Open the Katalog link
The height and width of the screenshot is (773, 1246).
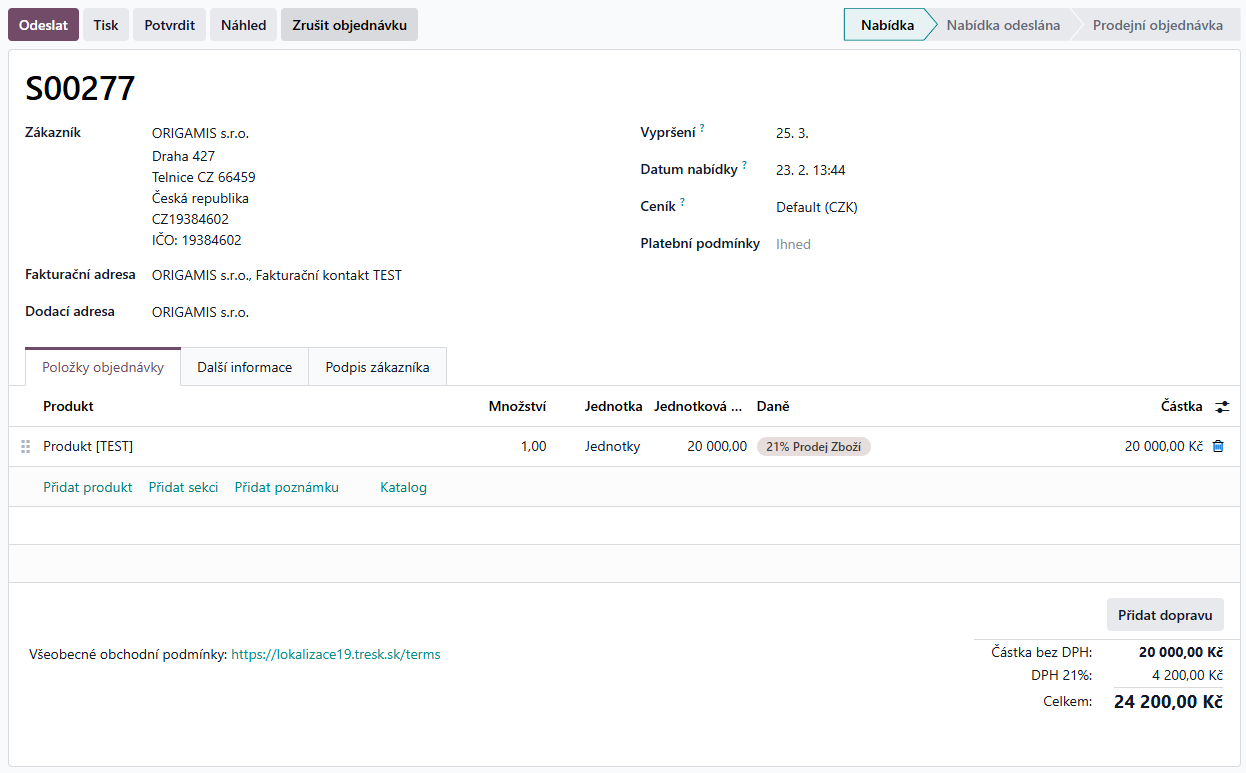(403, 487)
